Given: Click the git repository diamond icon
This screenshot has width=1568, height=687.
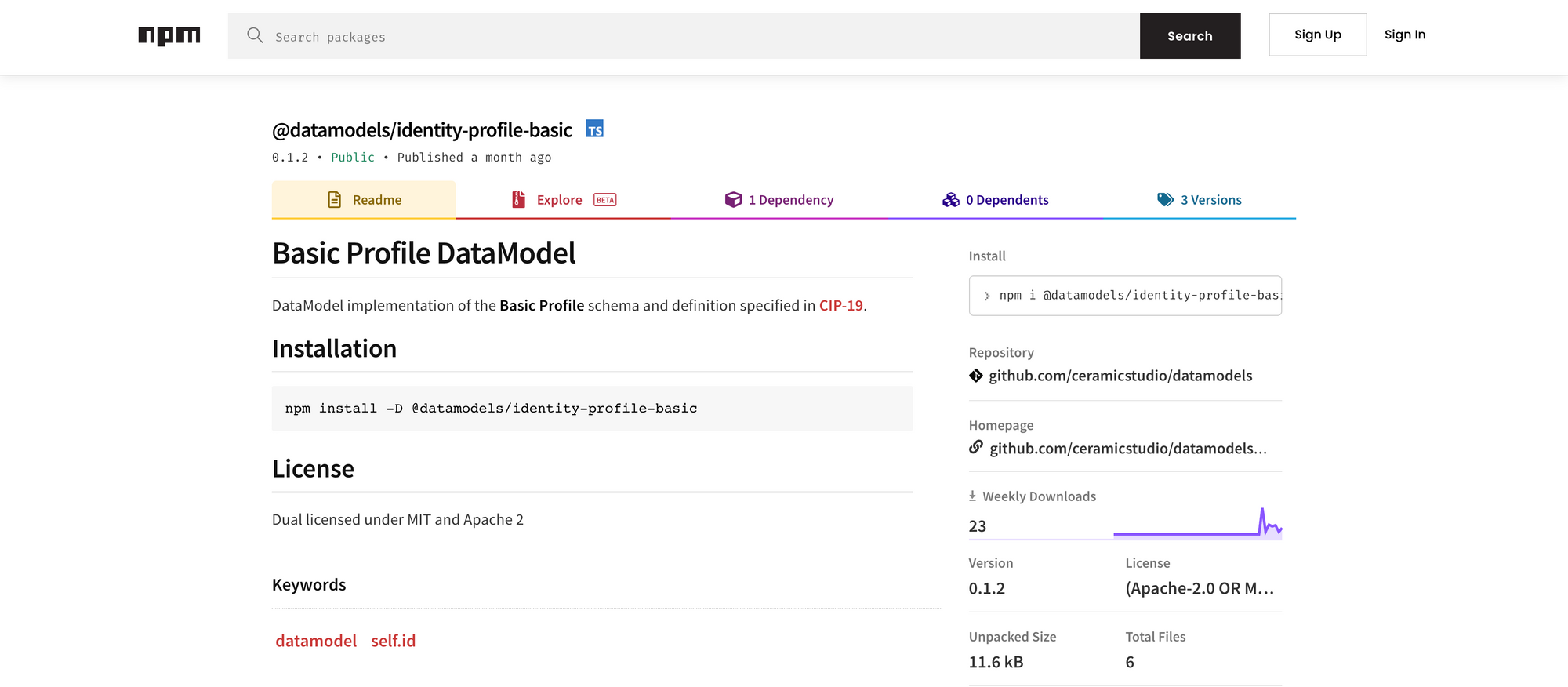Looking at the screenshot, I should click(x=976, y=376).
